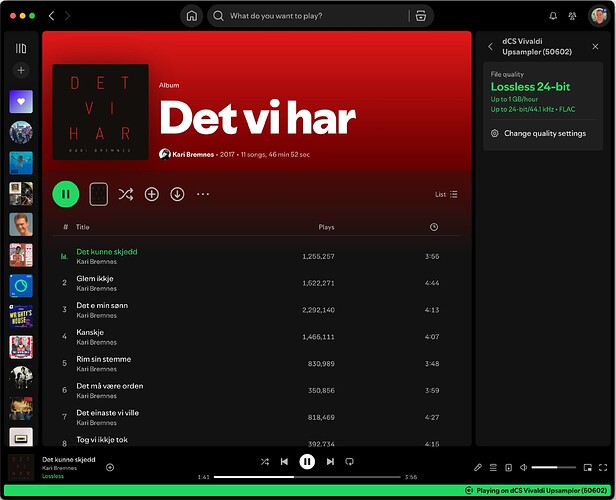
Task: Select track Det einaste vi ville
Action: (x=256, y=417)
